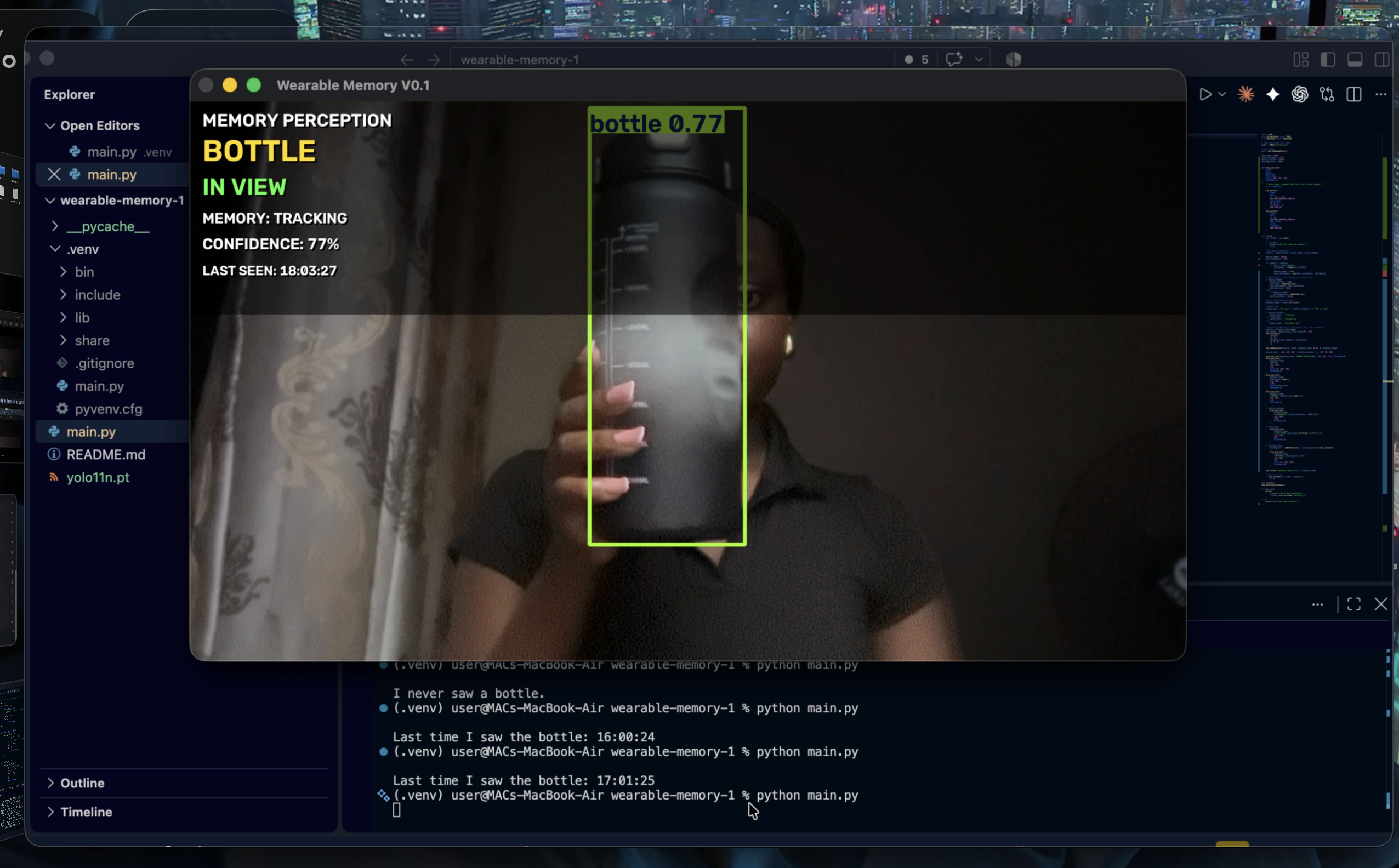The width and height of the screenshot is (1399, 868).
Task: Run the Python file with the play button
Action: (x=1205, y=95)
